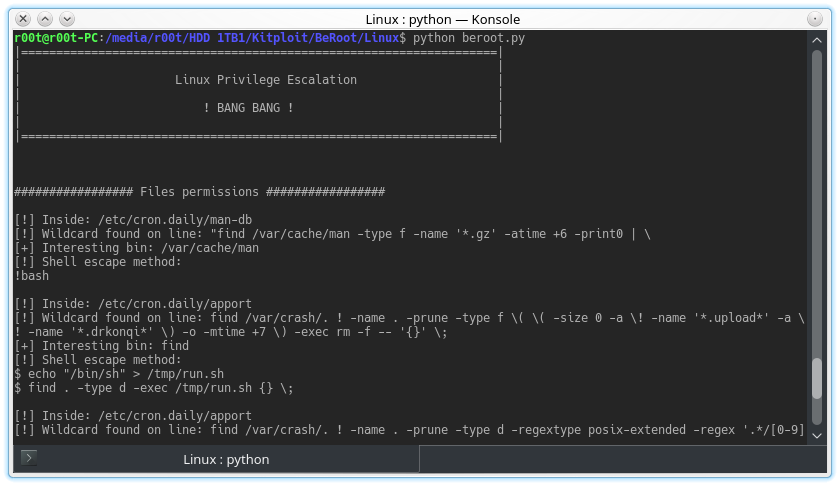The height and width of the screenshot is (486, 840).
Task: Click the 'Interesting bin: find' line
Action: pos(102,346)
